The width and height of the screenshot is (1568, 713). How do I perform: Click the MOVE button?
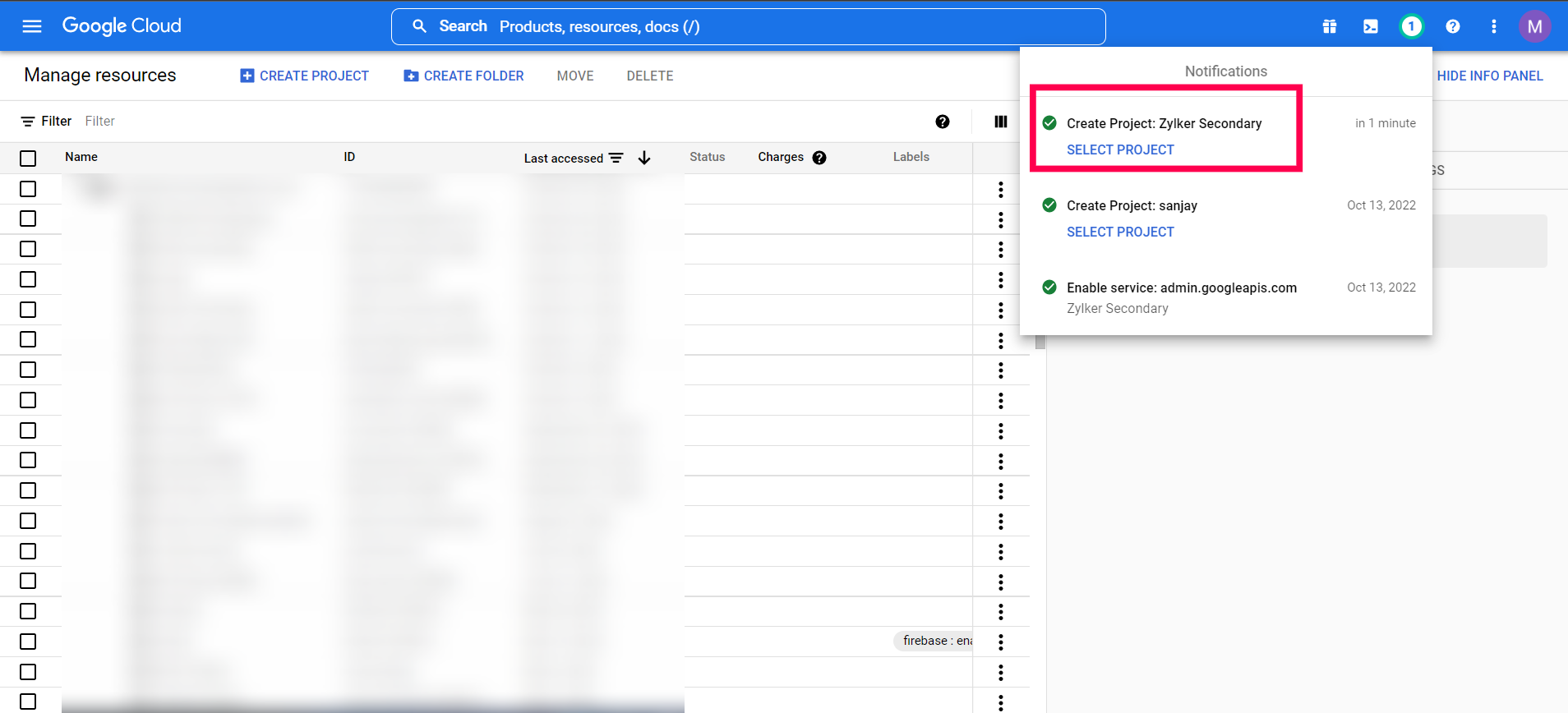[x=575, y=76]
